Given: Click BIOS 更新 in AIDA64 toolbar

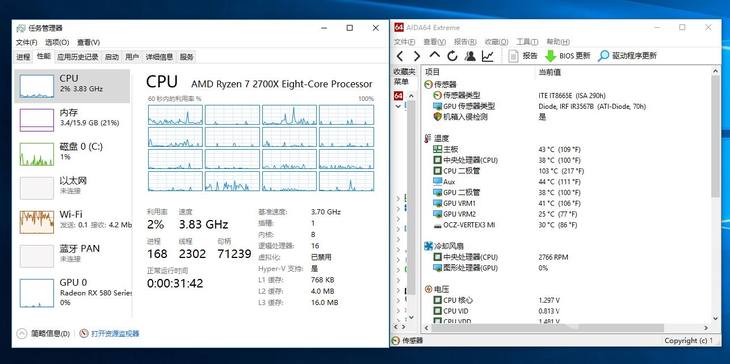Looking at the screenshot, I should (568, 56).
